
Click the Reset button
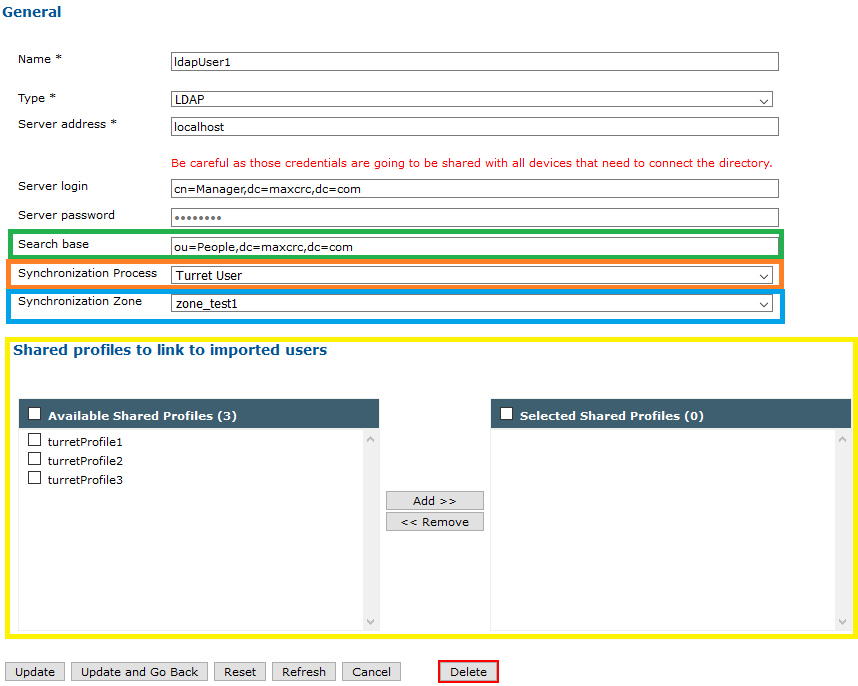[x=240, y=672]
